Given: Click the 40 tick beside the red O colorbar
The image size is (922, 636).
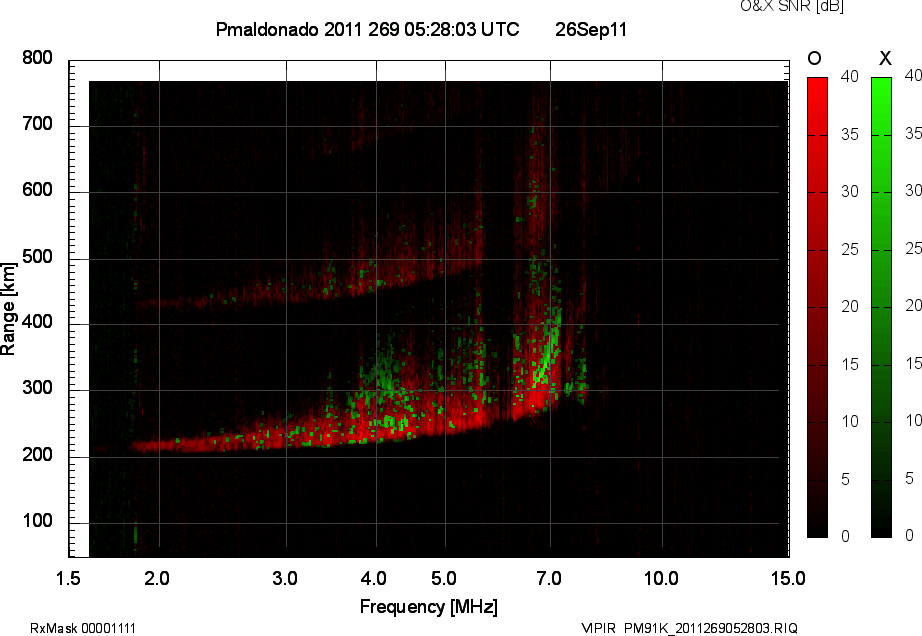Looking at the screenshot, I should point(850,76).
